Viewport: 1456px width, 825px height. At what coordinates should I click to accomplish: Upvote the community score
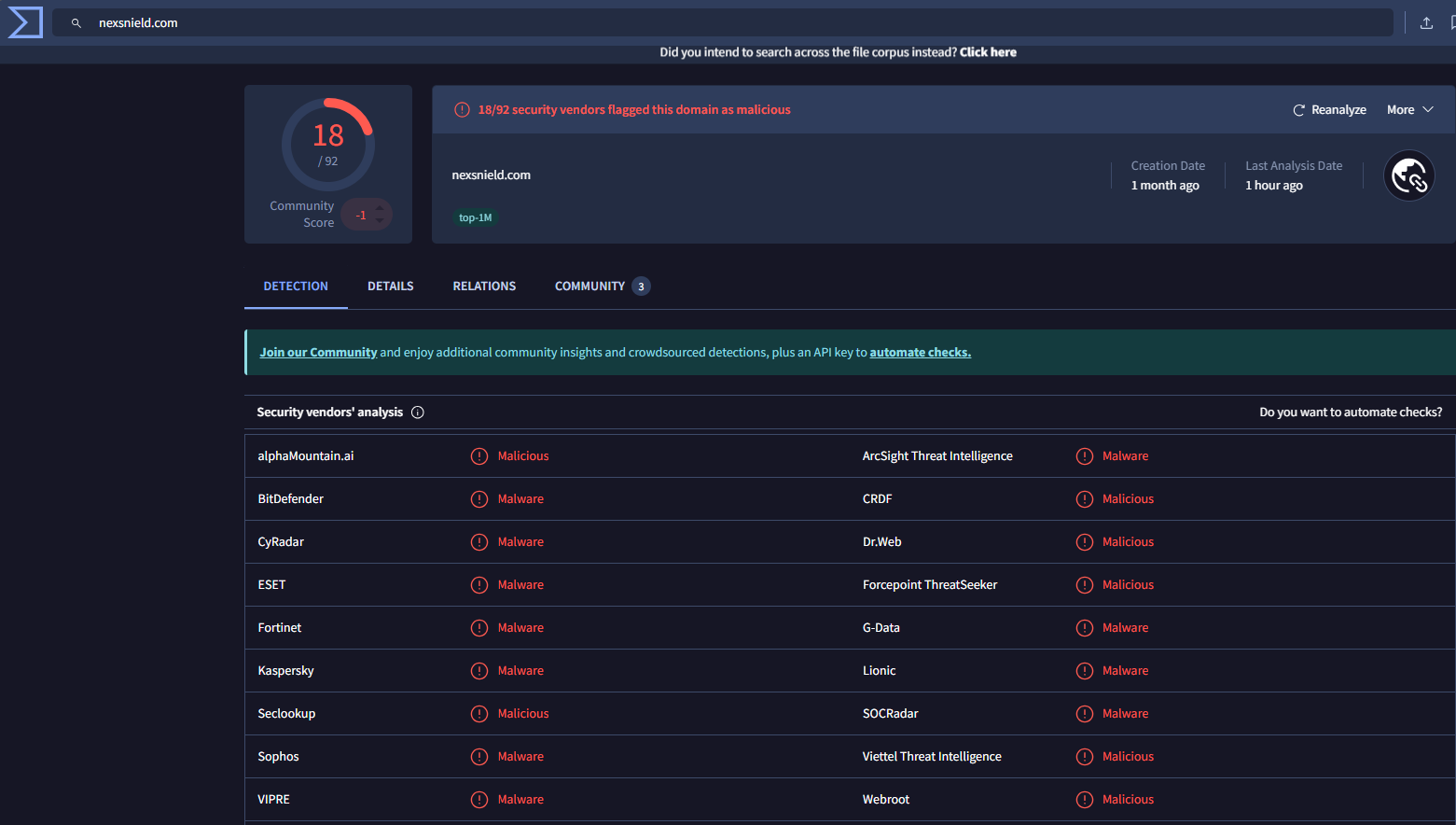coord(380,207)
